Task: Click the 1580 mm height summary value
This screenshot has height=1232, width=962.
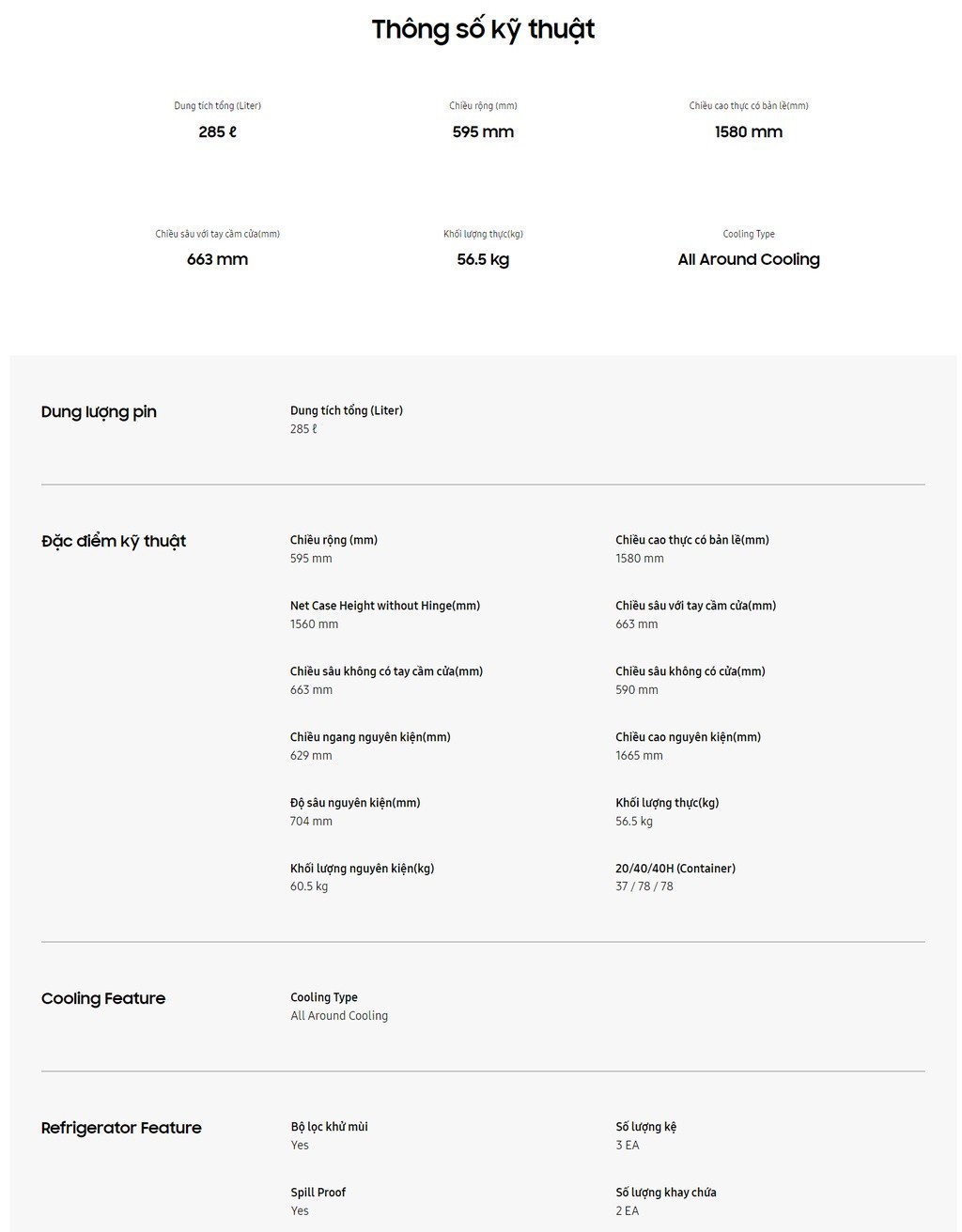Action: point(749,132)
